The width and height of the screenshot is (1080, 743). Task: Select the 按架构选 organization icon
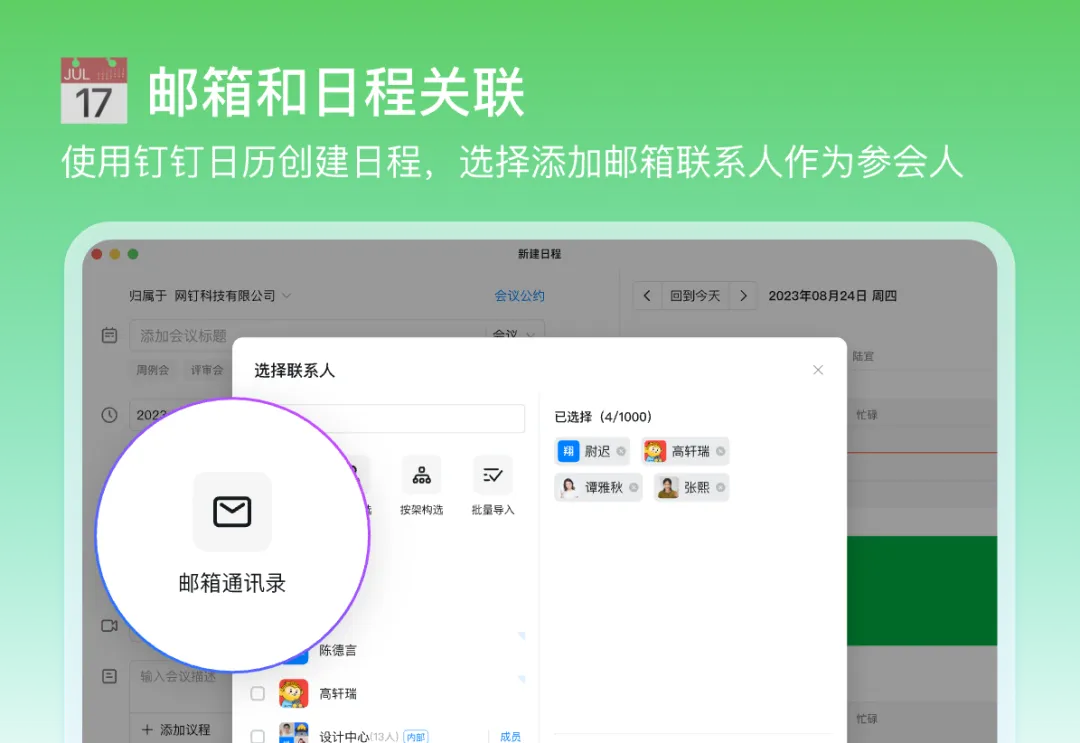coord(422,475)
